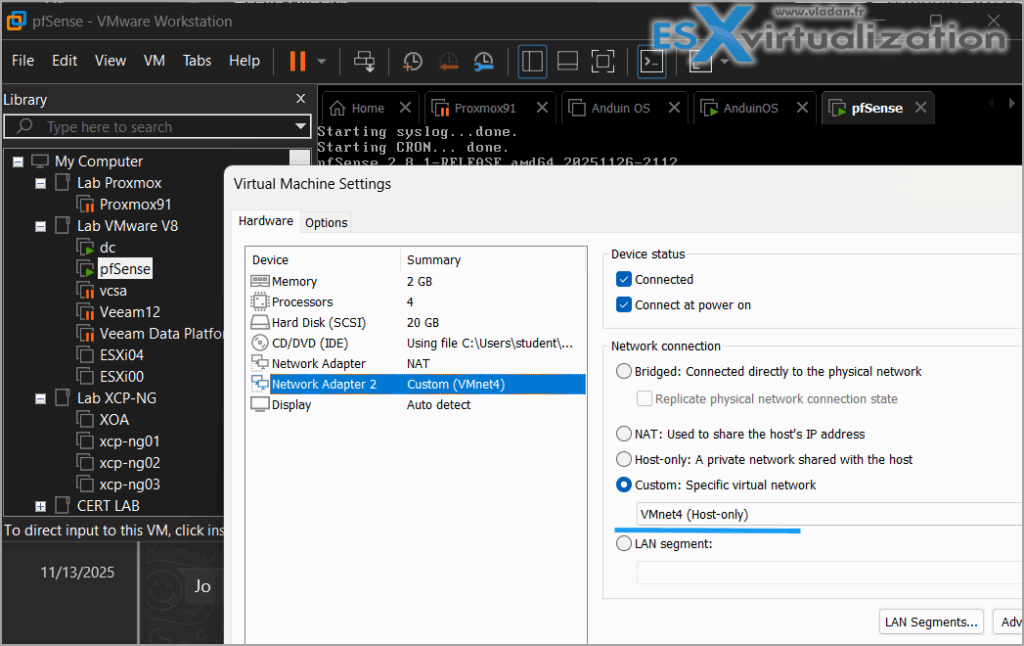This screenshot has height=646, width=1024.
Task: Enable the Bridged network connection option
Action: click(624, 371)
